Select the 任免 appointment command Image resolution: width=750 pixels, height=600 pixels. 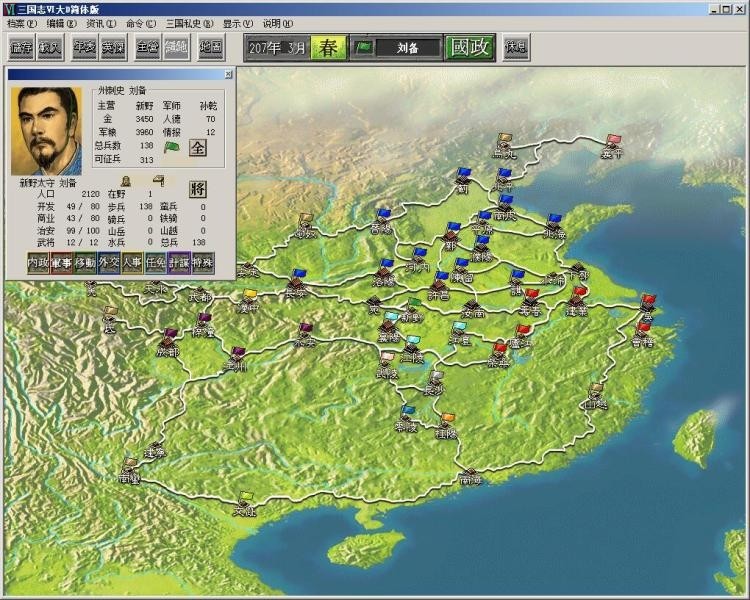click(x=155, y=263)
